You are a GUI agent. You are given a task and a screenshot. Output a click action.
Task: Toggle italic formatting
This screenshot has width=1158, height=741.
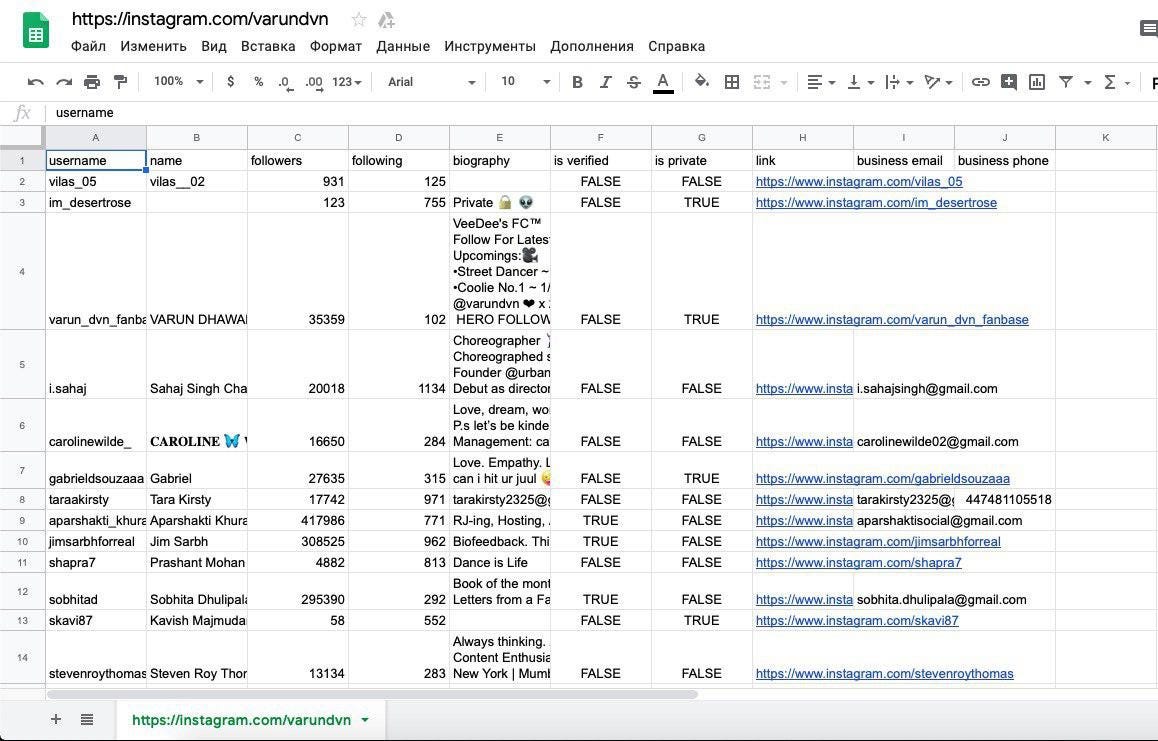click(x=606, y=82)
